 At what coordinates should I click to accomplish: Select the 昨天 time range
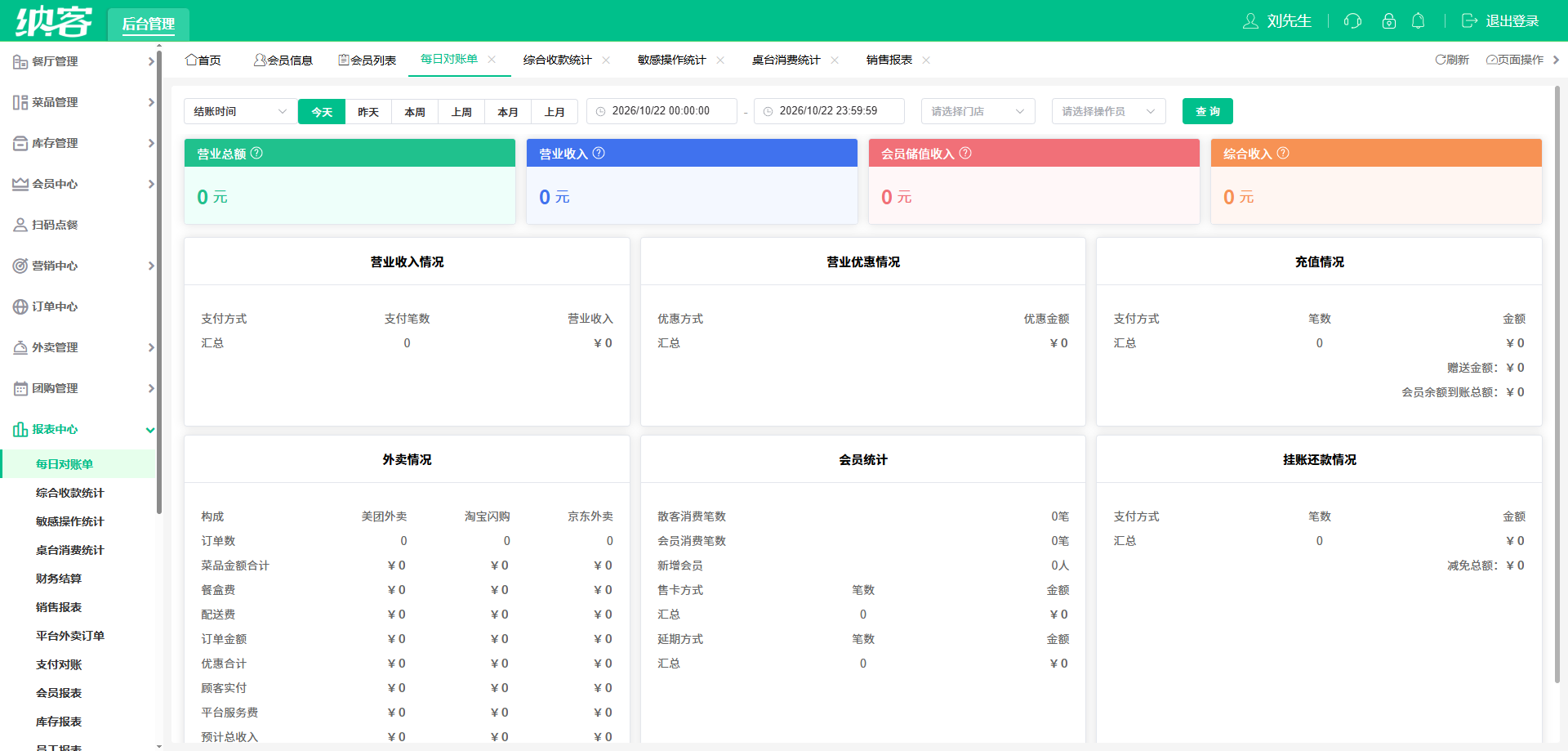[368, 111]
